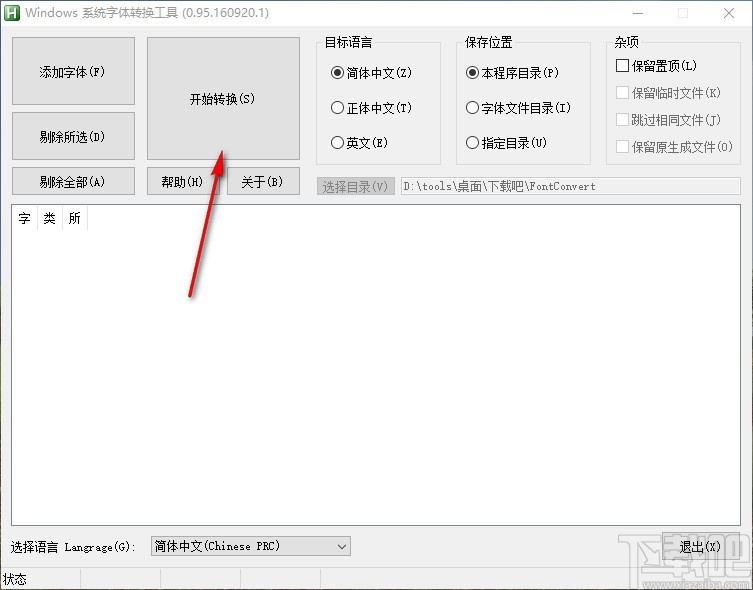Toggle 保留原生成文件(O) checkbox
Image resolution: width=753 pixels, height=590 pixels.
674,146
